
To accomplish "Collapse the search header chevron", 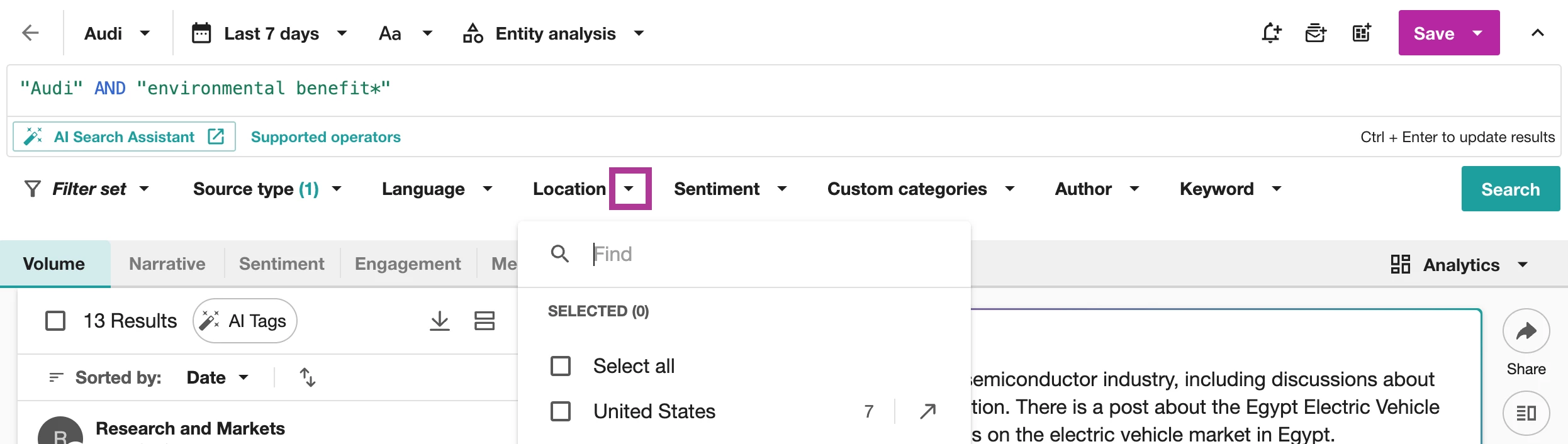I will [1537, 33].
